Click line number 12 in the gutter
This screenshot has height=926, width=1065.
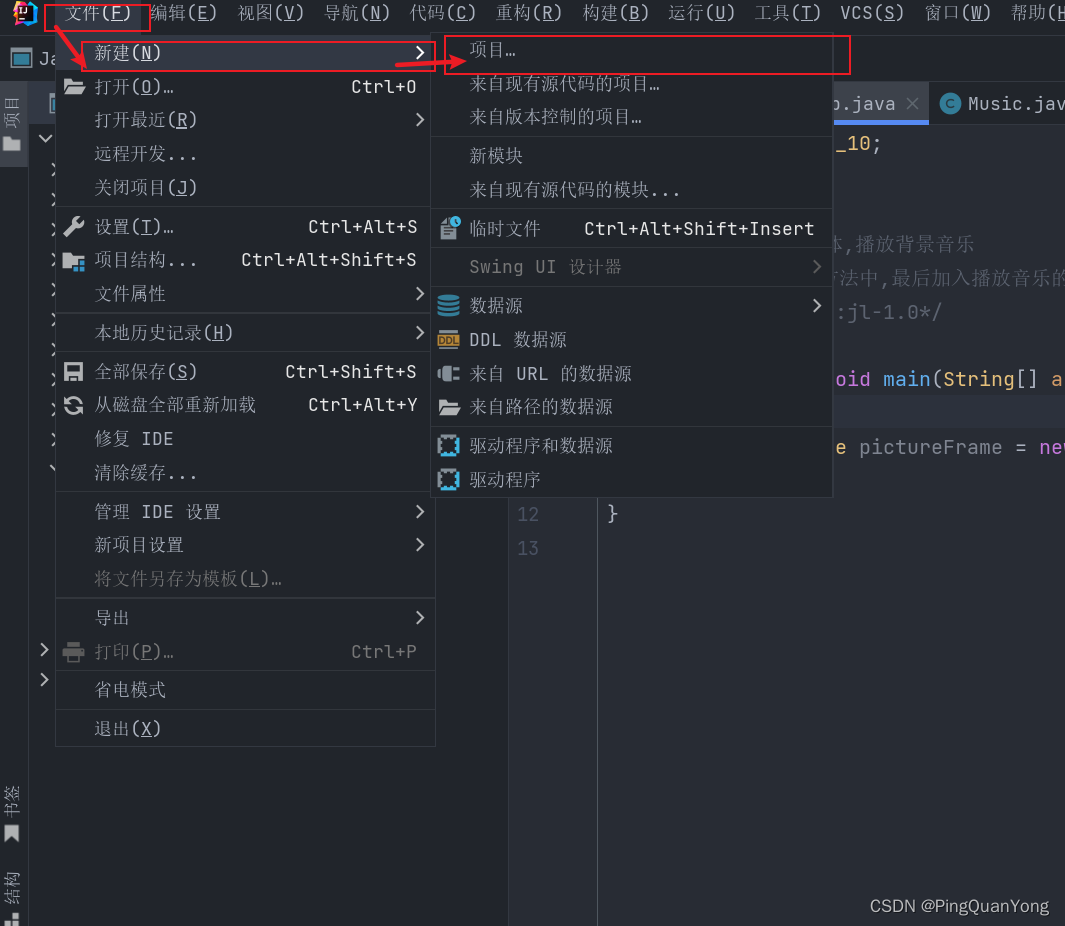tap(528, 514)
